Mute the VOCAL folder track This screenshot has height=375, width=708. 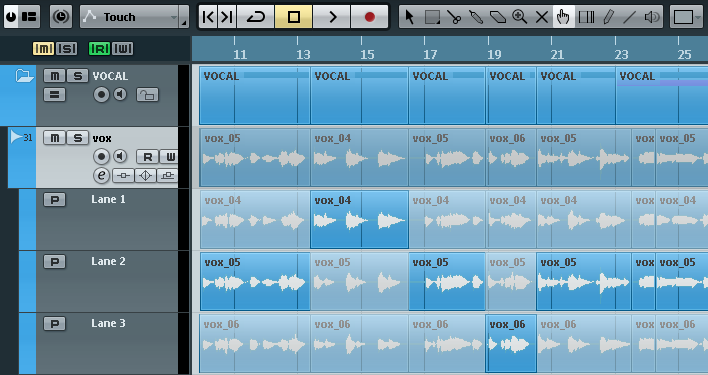[x=55, y=76]
